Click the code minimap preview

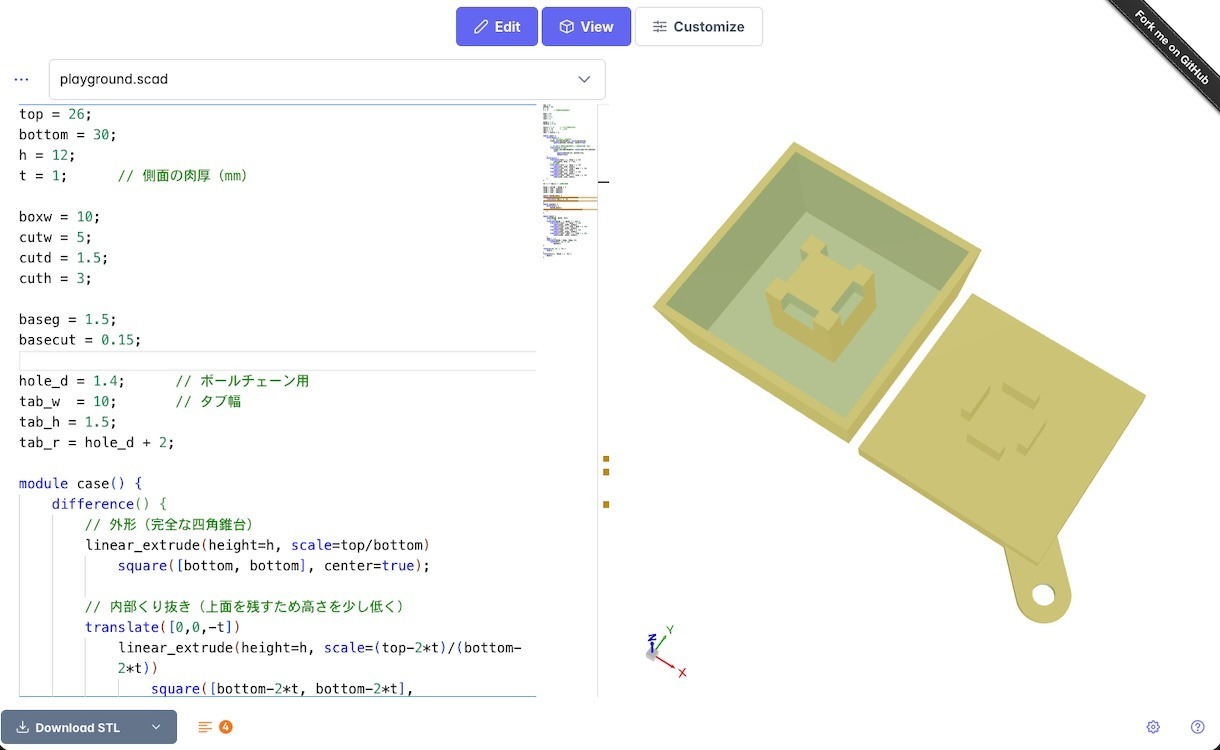568,180
